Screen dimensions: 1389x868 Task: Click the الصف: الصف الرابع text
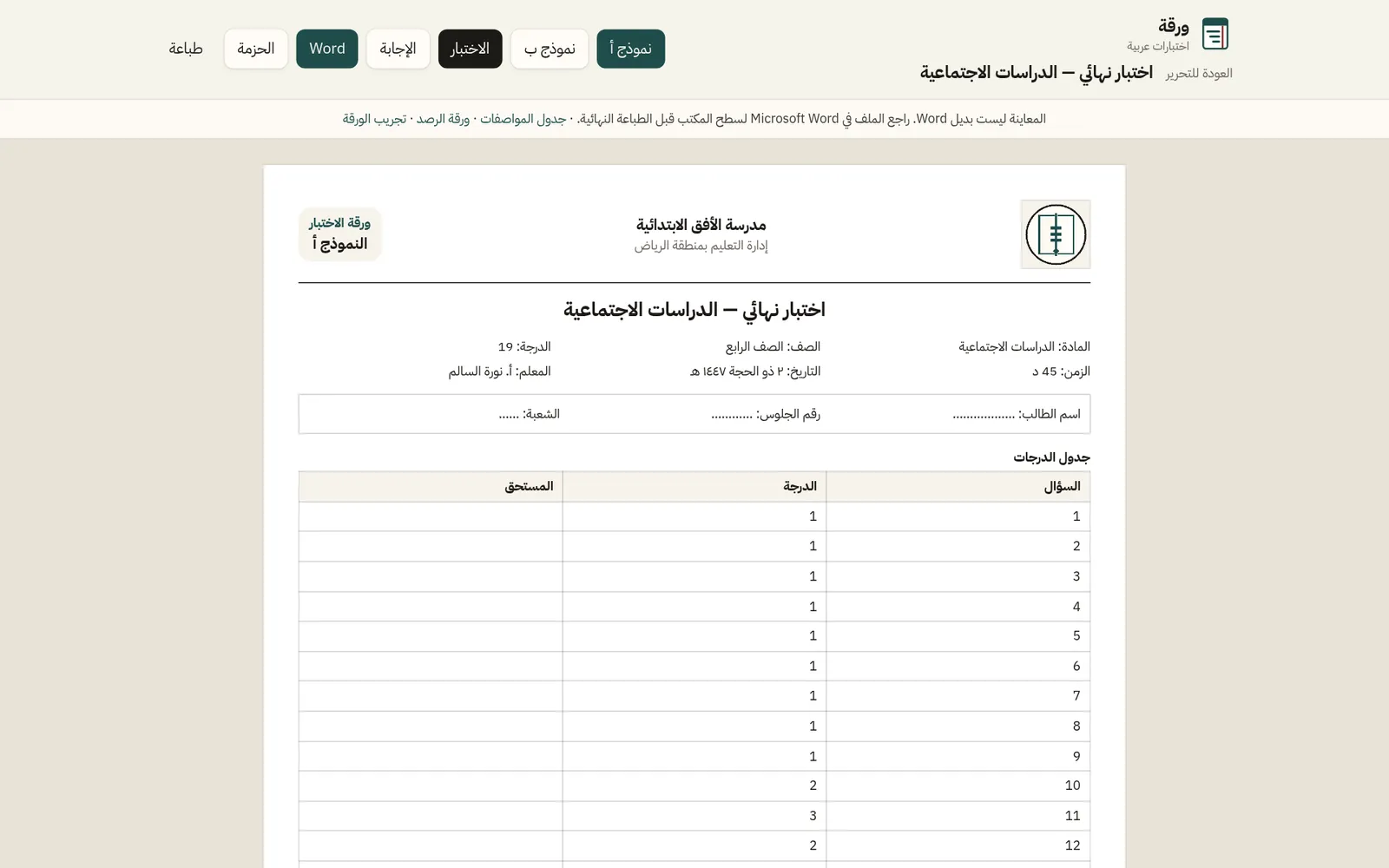(x=773, y=346)
